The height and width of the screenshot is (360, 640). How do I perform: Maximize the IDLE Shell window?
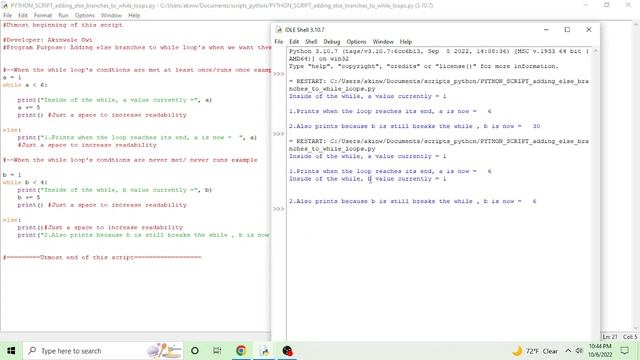pyautogui.click(x=567, y=30)
